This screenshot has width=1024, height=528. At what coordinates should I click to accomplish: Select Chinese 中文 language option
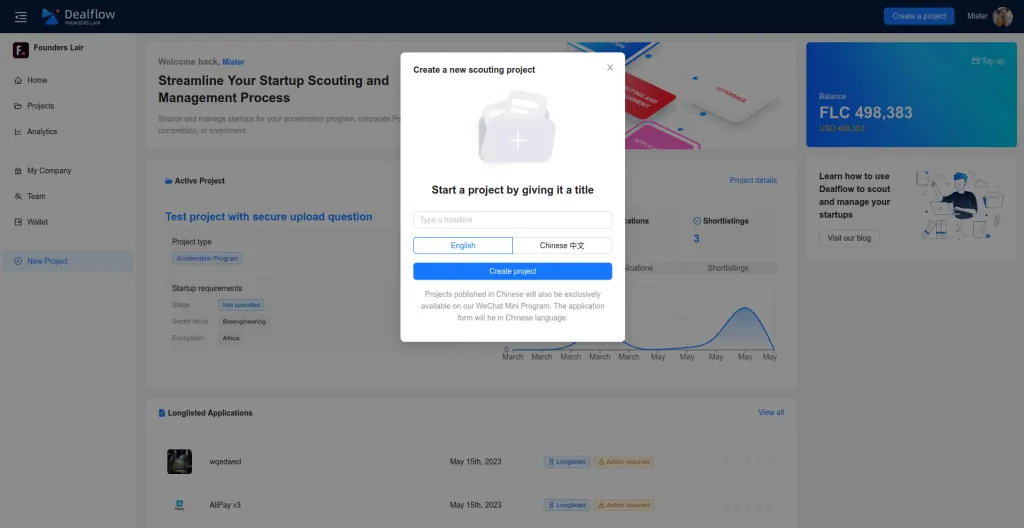[x=562, y=246]
